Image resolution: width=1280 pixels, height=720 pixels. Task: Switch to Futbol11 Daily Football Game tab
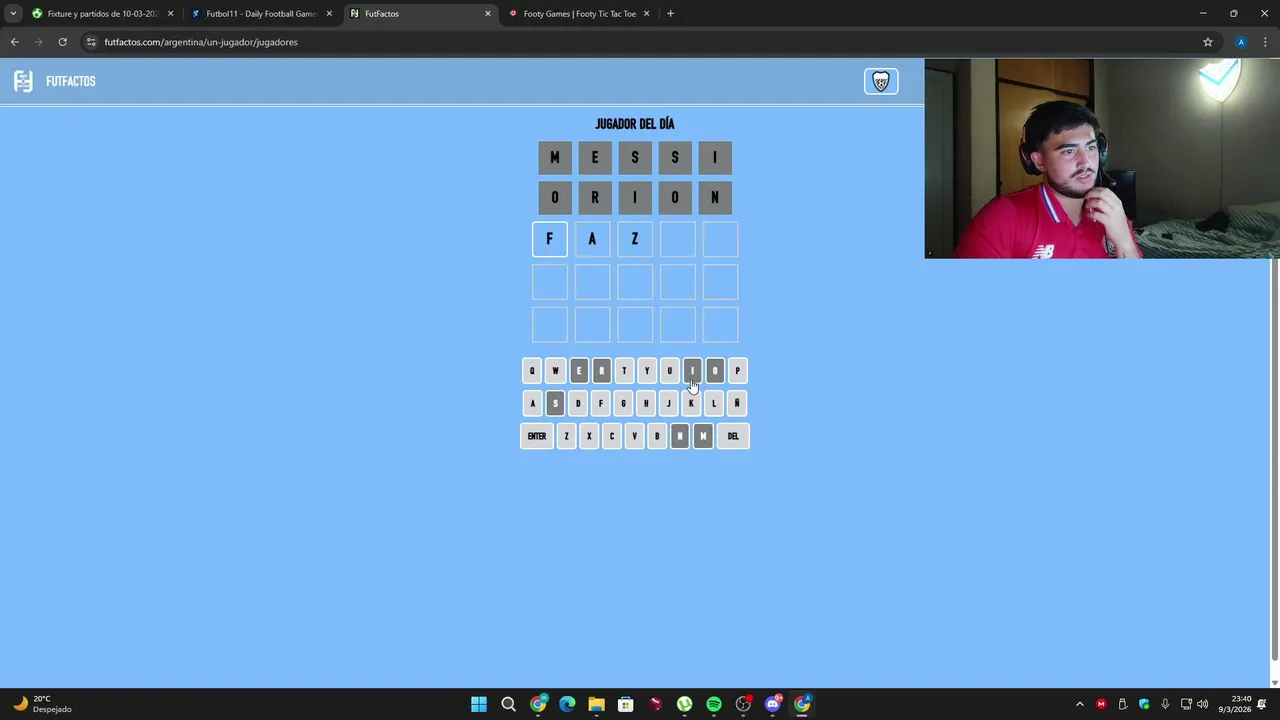tap(260, 14)
